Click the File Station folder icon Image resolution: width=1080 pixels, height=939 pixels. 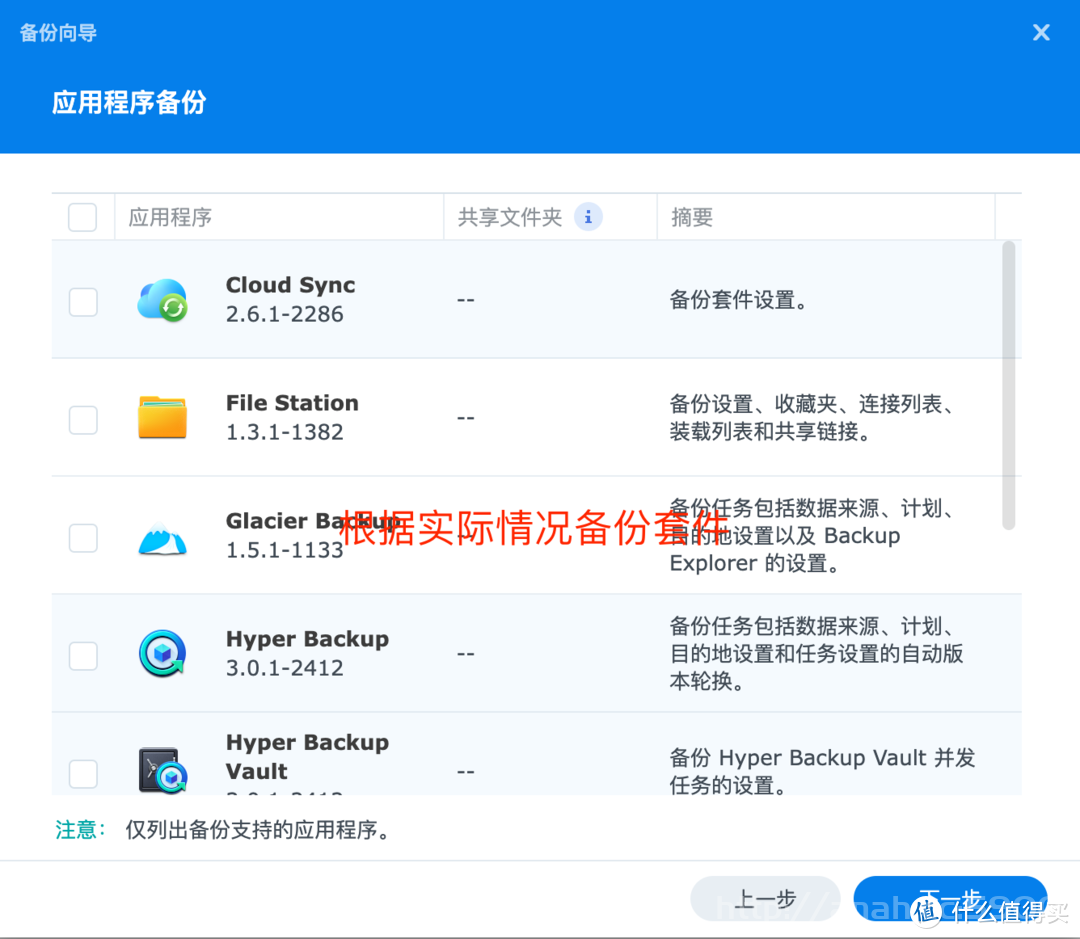coord(163,417)
